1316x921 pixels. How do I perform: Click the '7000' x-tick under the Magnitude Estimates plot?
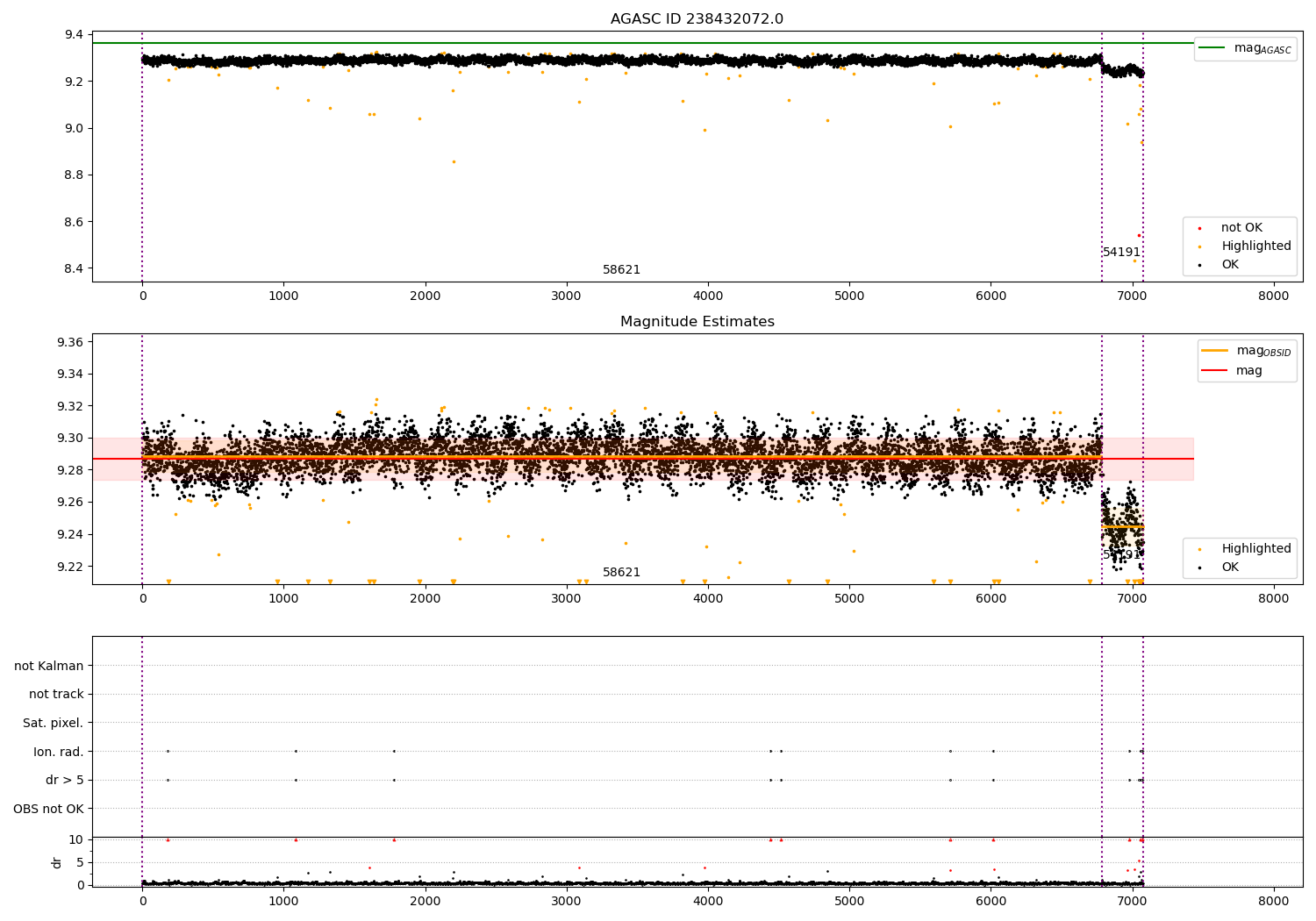pos(1133,599)
